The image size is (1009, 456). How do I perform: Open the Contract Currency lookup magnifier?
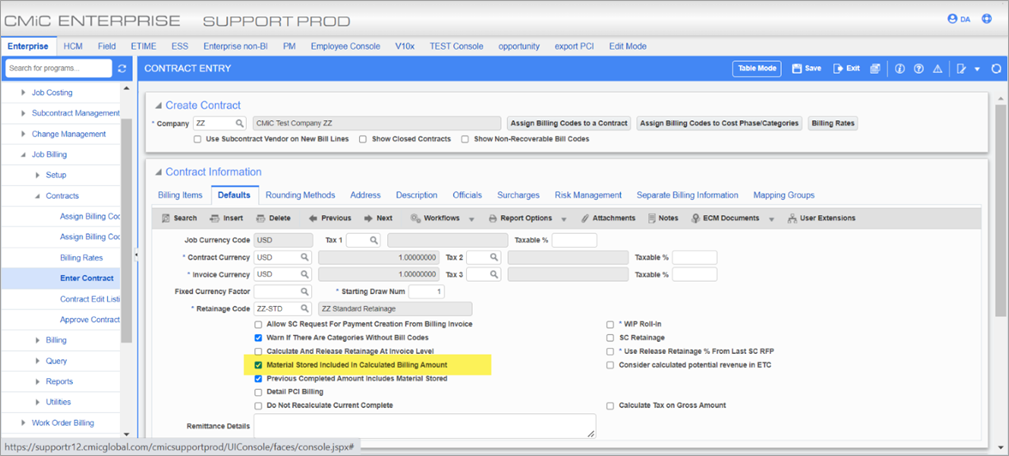305,257
